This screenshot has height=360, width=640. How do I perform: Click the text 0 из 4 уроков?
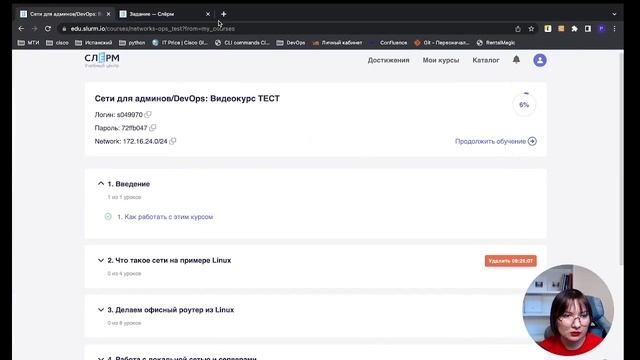point(124,273)
